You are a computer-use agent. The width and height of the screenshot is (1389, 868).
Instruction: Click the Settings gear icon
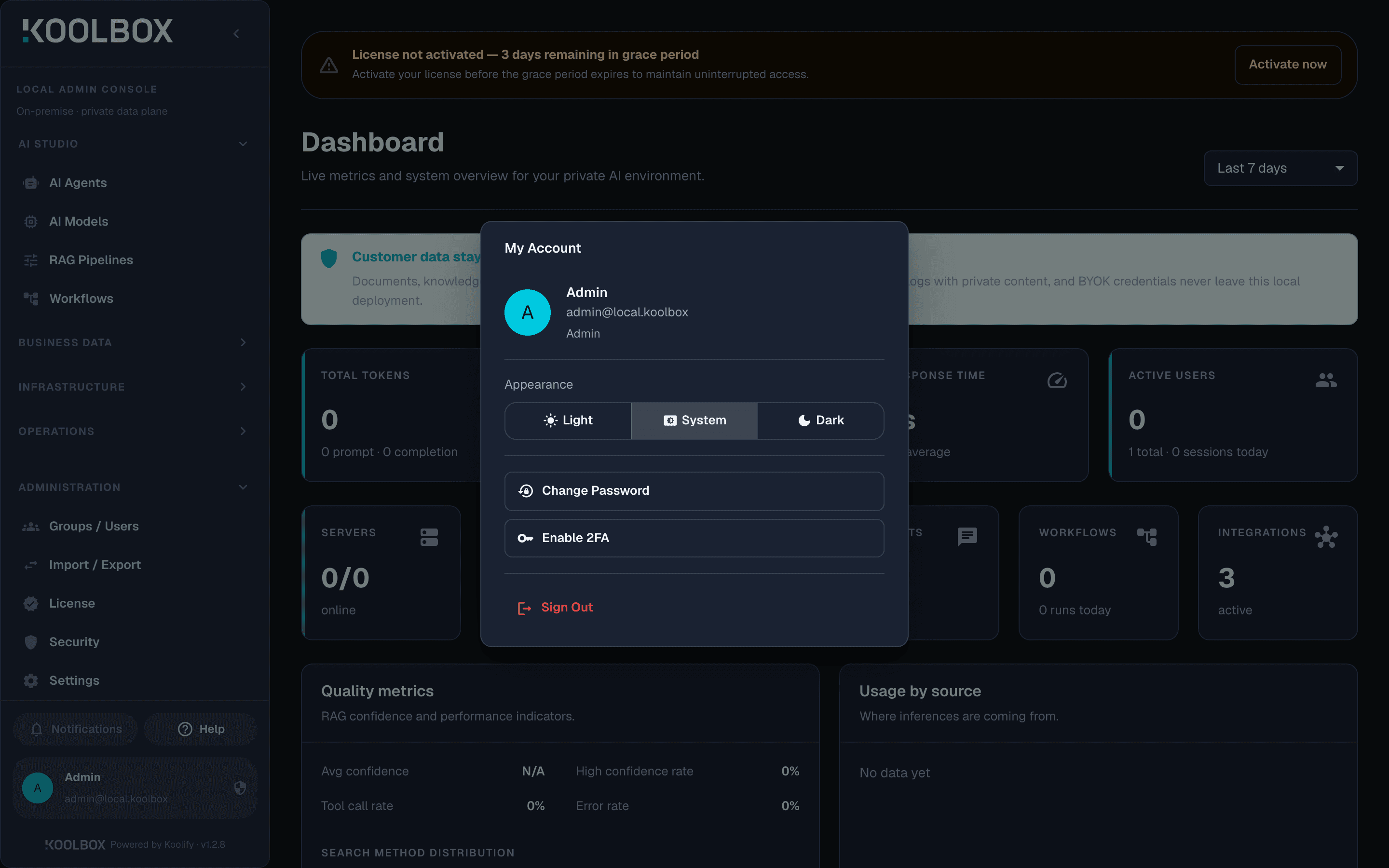(x=31, y=680)
